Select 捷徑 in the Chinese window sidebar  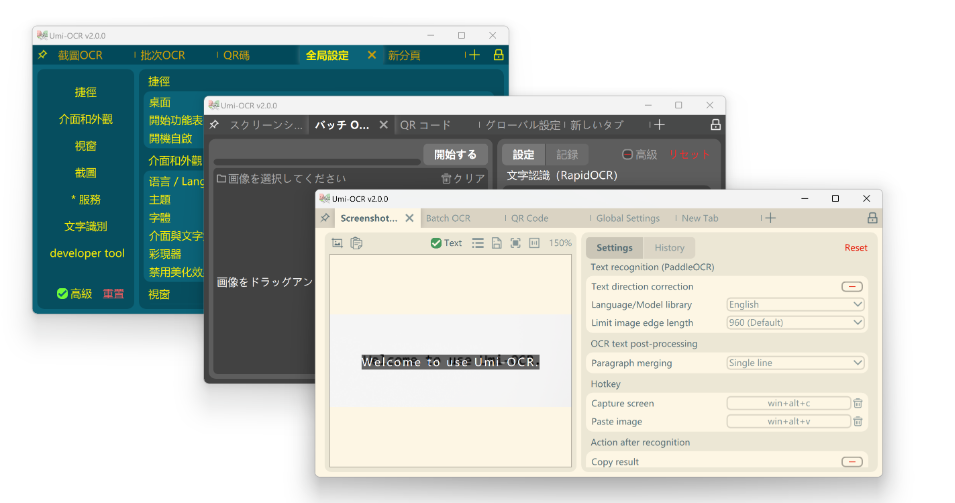coord(85,92)
